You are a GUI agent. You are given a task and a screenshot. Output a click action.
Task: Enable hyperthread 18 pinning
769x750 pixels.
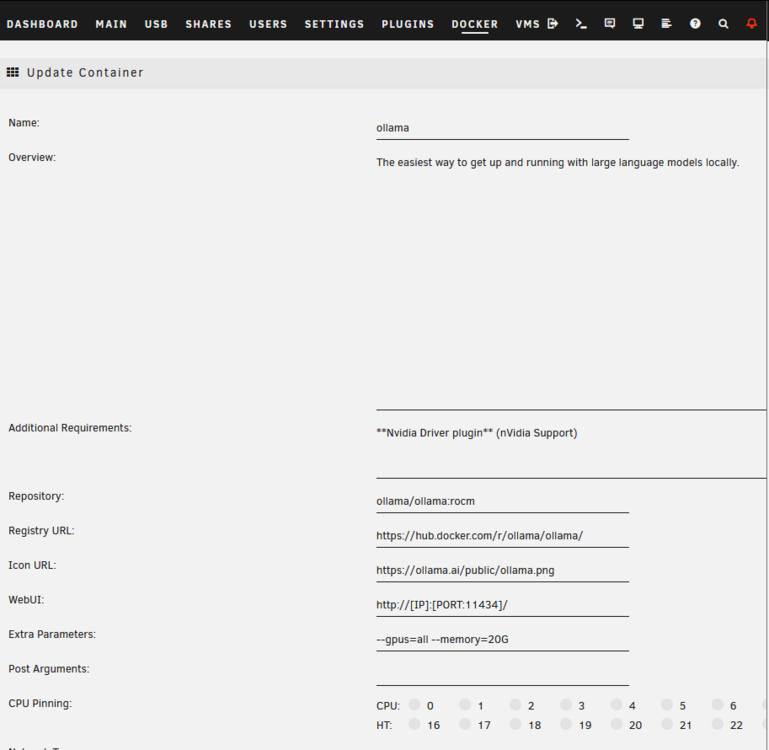click(x=515, y=724)
